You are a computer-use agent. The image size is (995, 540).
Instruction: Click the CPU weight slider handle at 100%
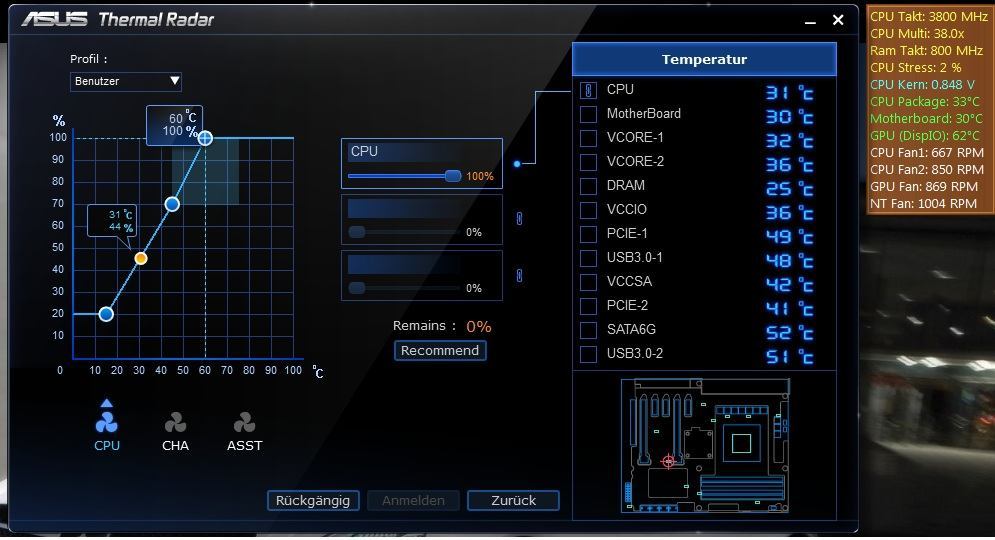[452, 176]
